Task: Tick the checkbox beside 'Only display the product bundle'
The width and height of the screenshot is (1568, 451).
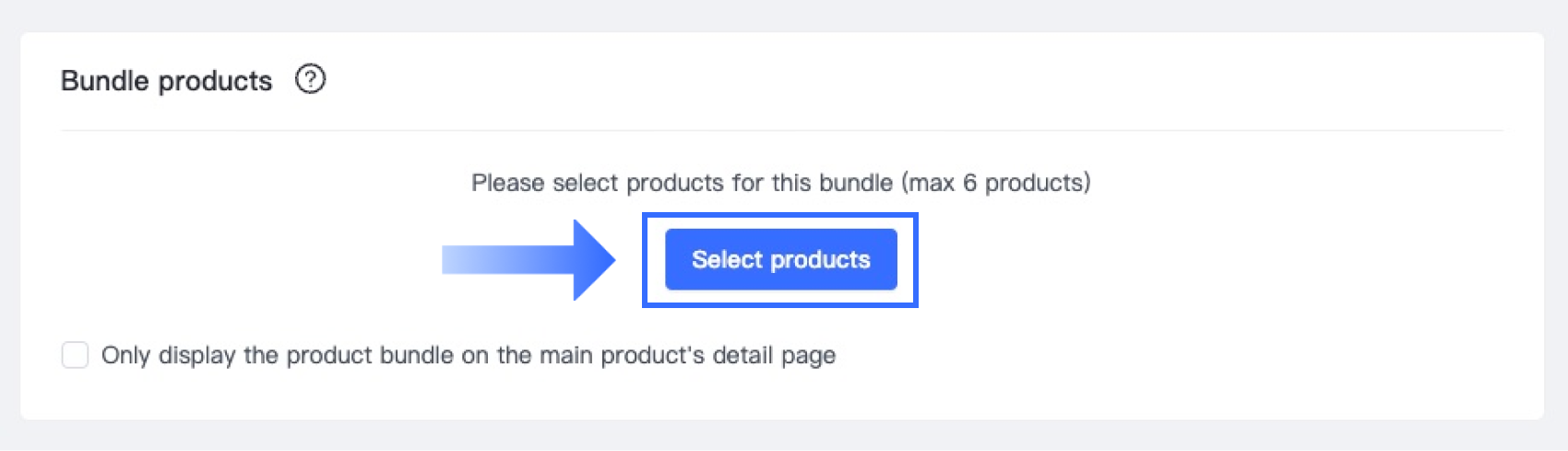Action: point(75,355)
